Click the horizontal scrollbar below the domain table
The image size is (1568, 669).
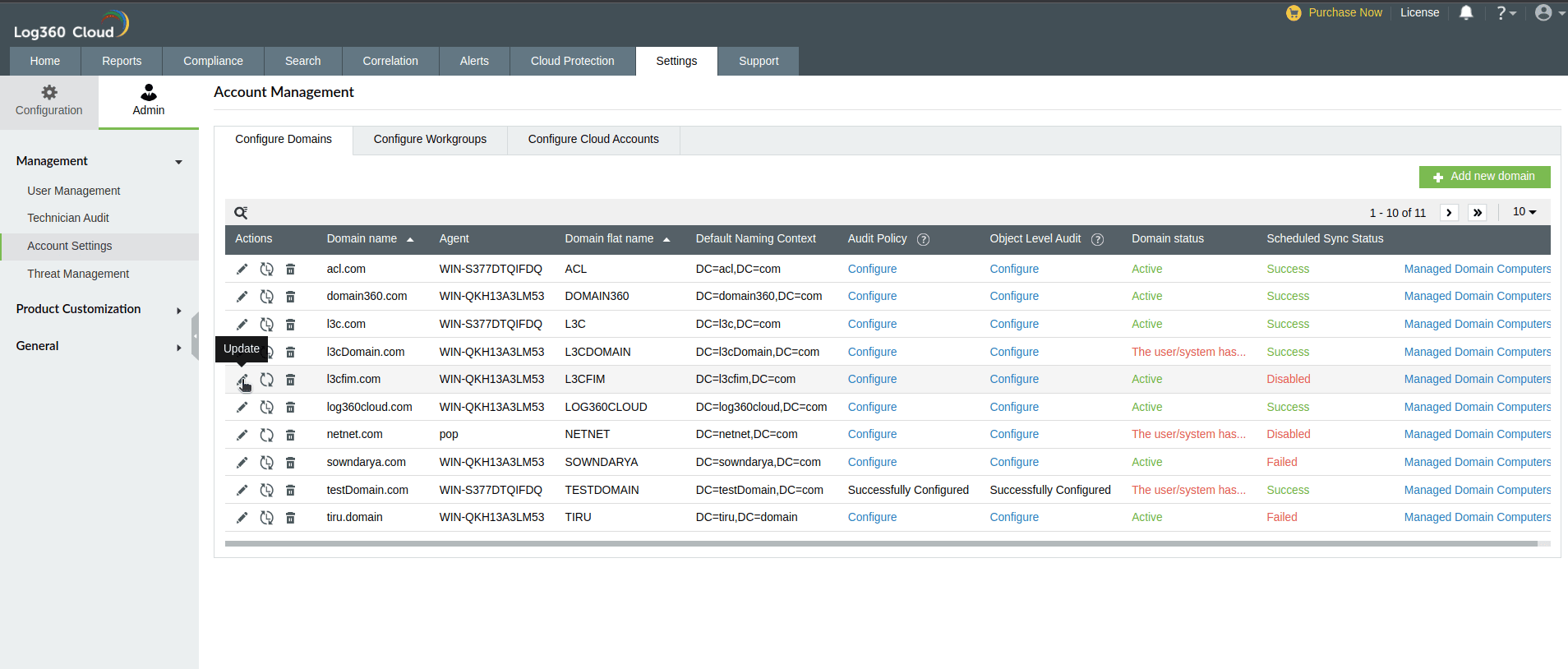tap(879, 543)
